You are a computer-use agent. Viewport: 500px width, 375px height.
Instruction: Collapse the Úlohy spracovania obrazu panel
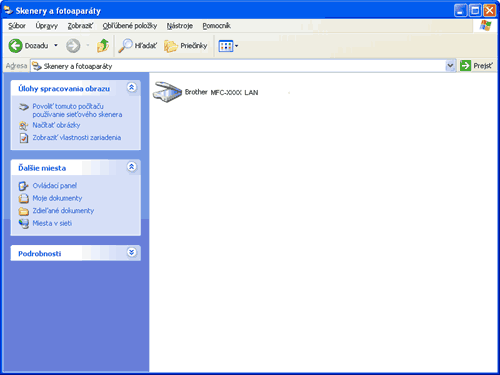pos(132,87)
